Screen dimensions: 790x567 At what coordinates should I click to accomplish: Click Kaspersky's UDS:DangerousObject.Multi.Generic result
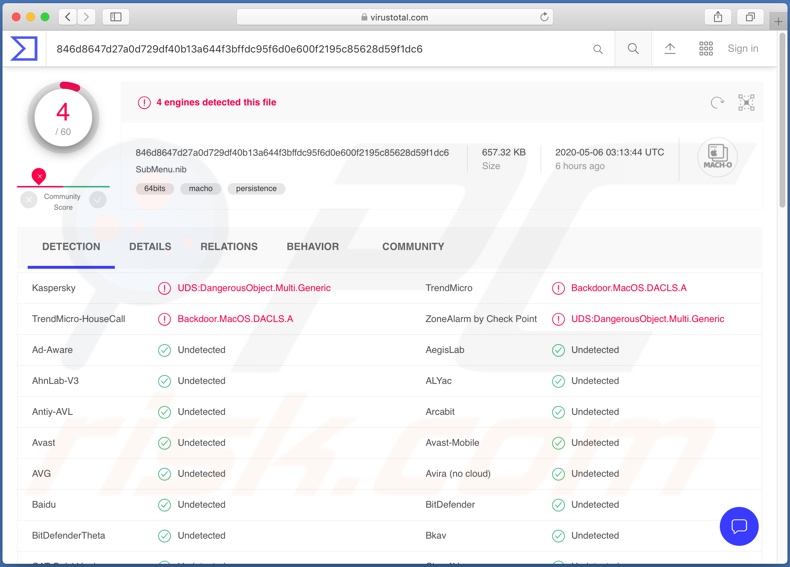[x=254, y=288]
